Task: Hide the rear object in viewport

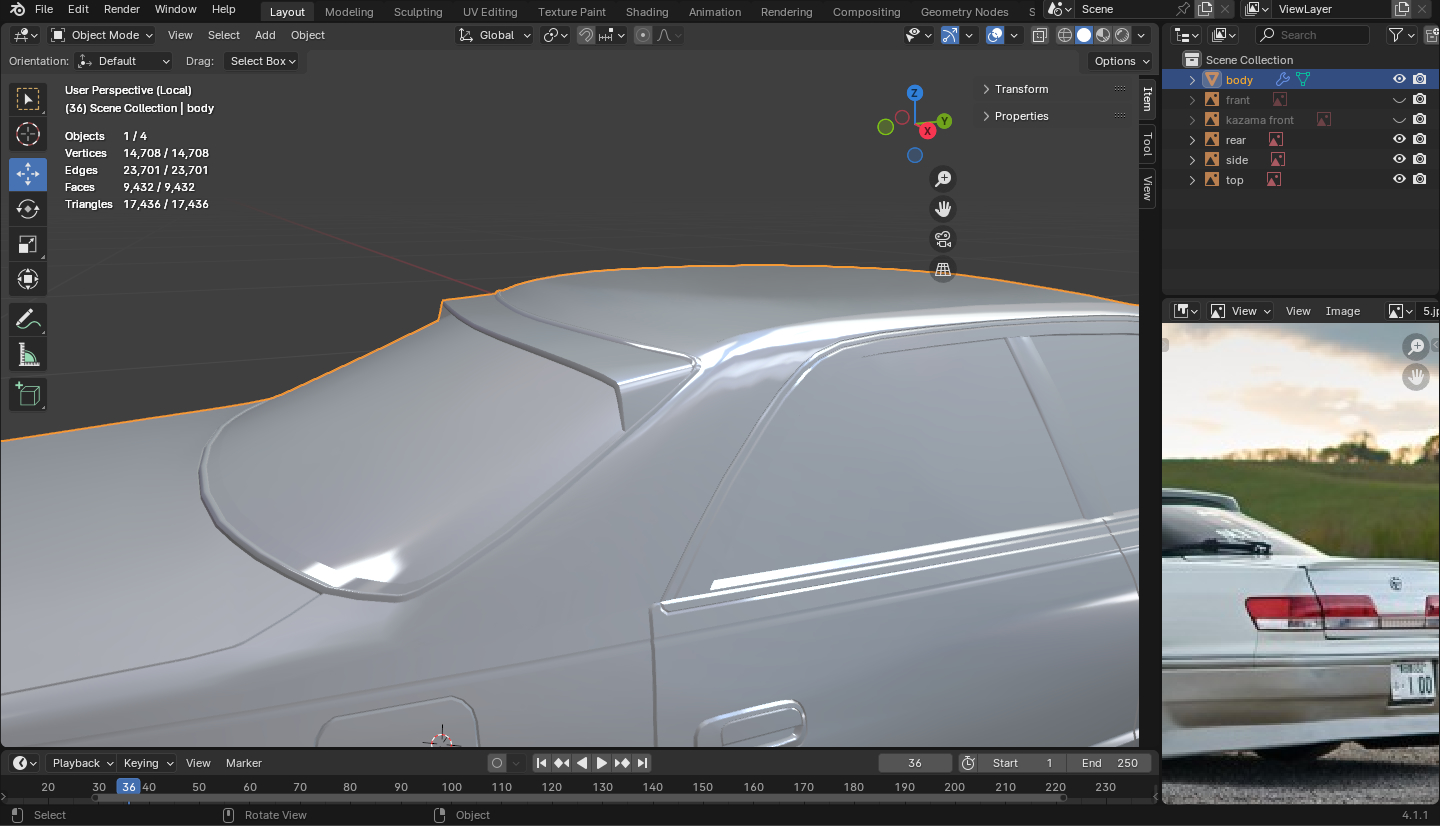Action: tap(1400, 140)
